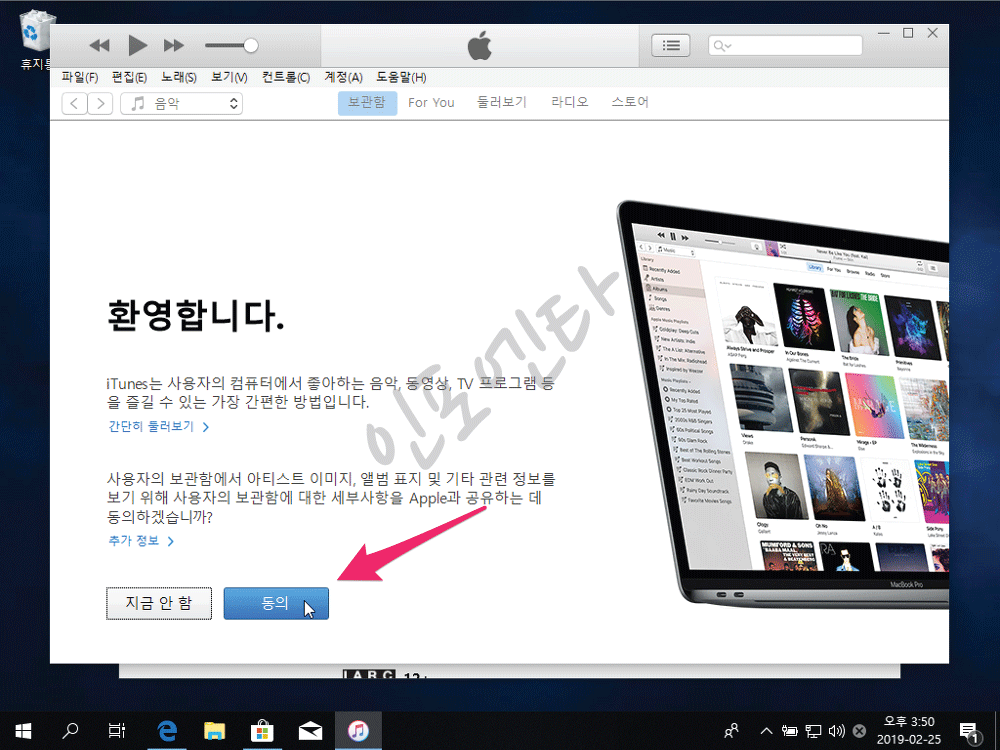Open the 보기(V) menu

tap(229, 77)
